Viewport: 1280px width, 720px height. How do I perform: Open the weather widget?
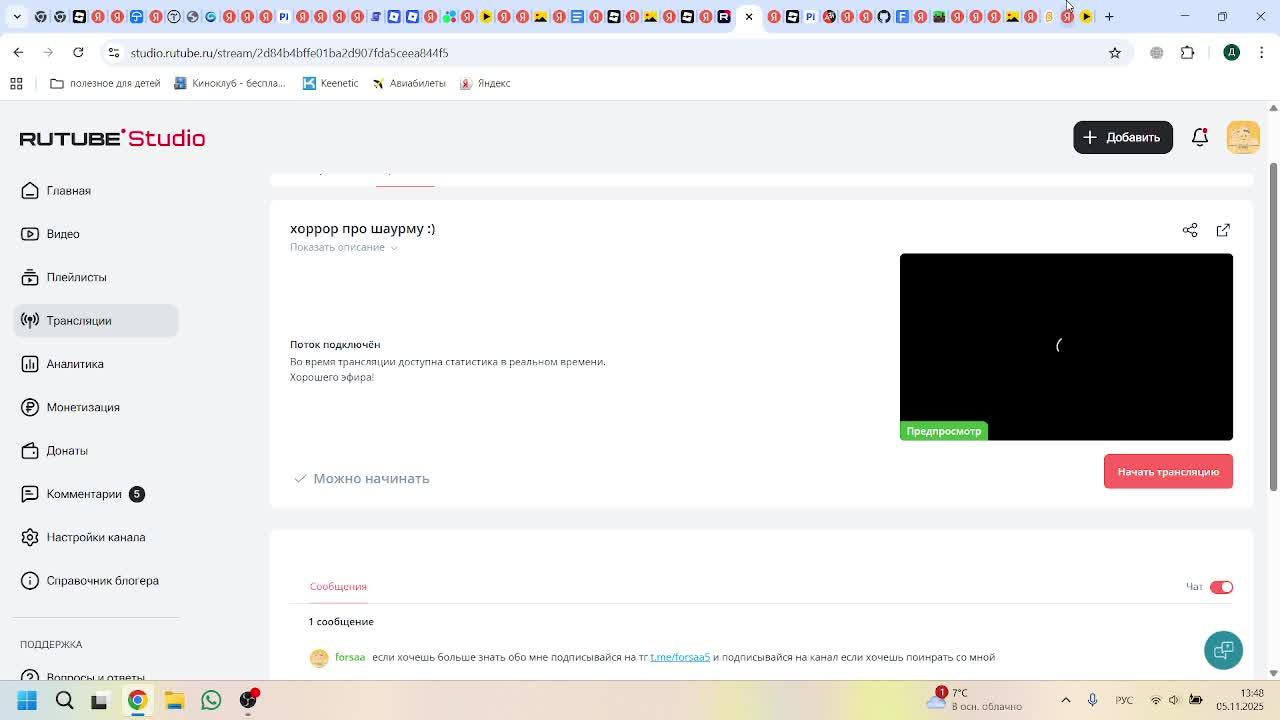pyautogui.click(x=975, y=699)
